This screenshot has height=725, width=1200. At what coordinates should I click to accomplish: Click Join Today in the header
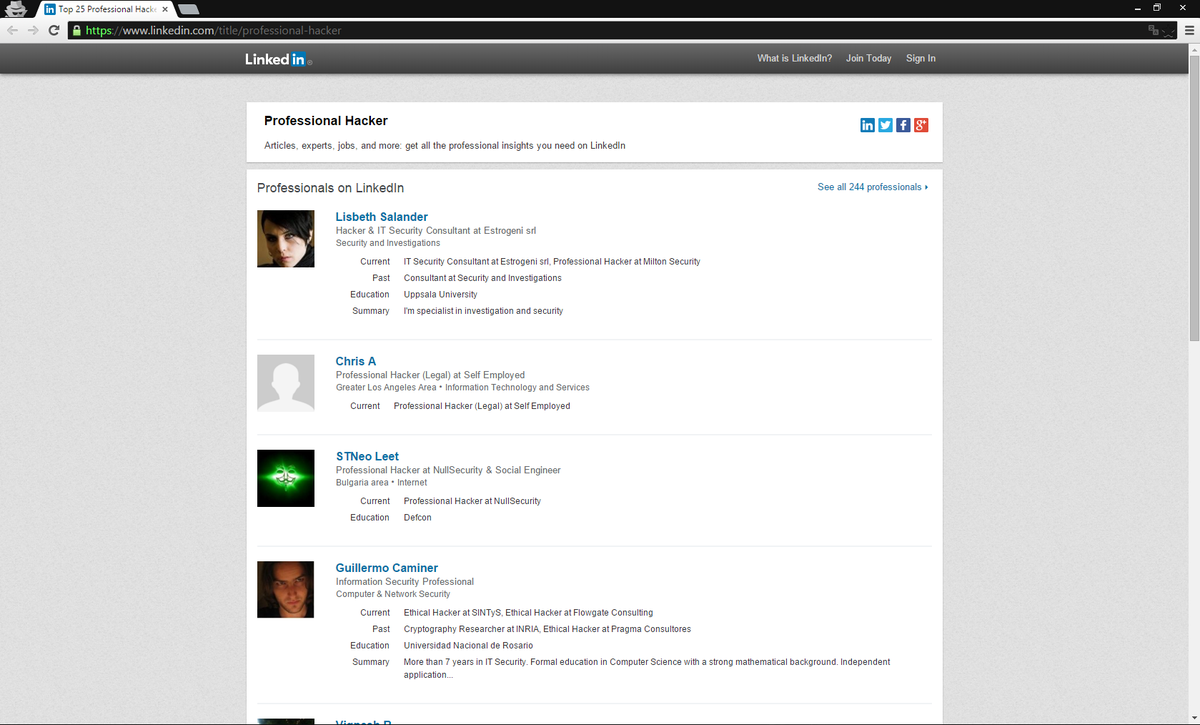coord(868,58)
